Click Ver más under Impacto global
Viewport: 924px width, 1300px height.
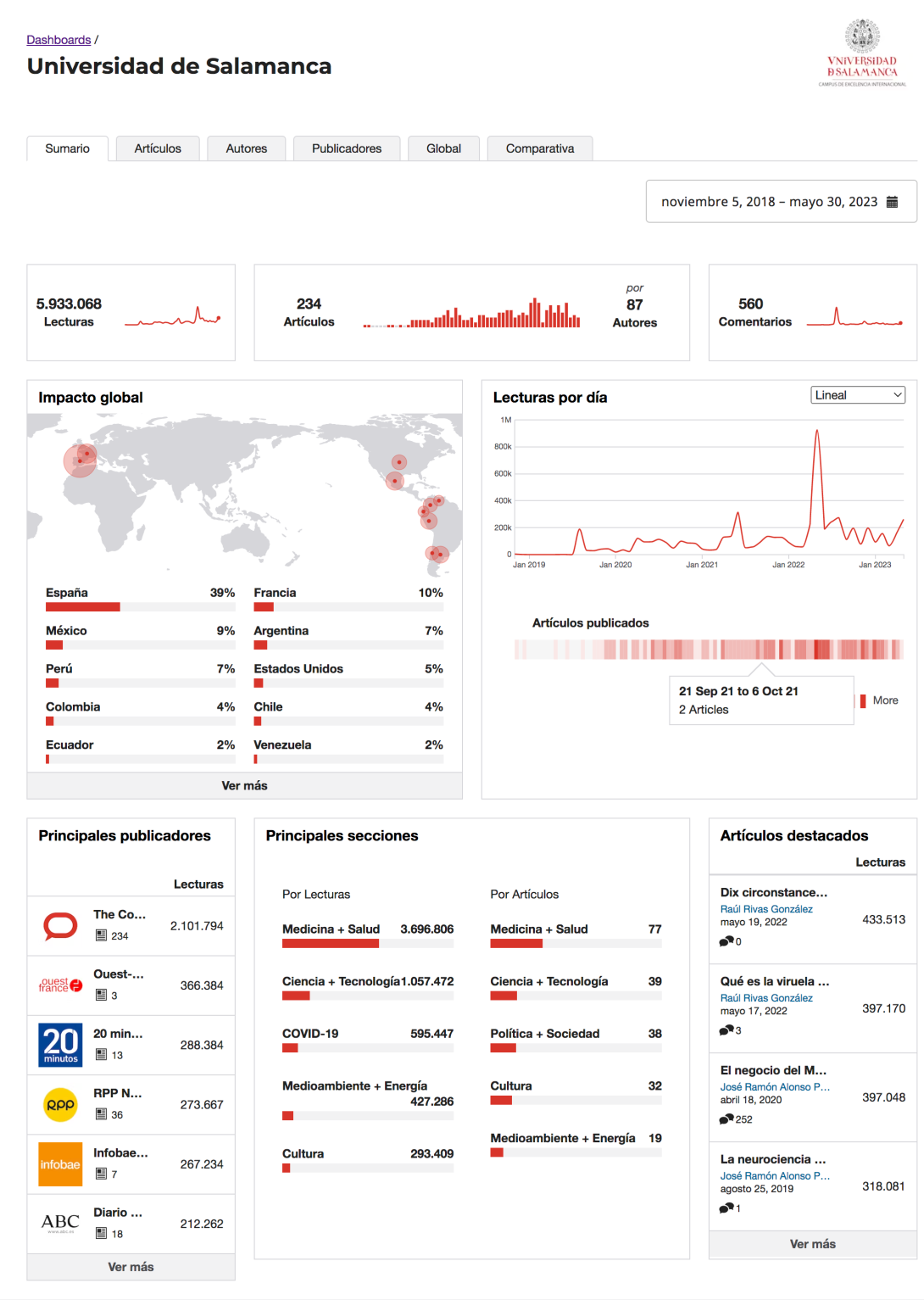pos(244,786)
